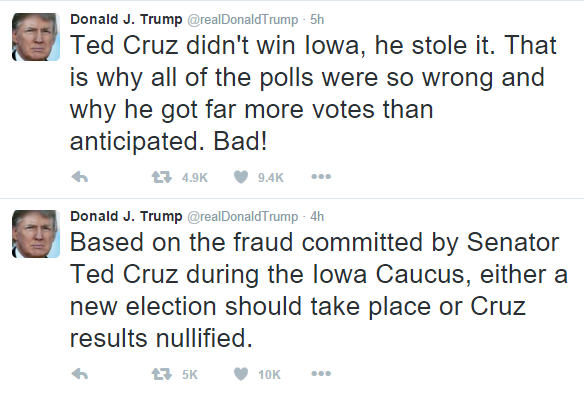584x393 pixels.
Task: Open more options on the first tweet
Action: (x=321, y=177)
